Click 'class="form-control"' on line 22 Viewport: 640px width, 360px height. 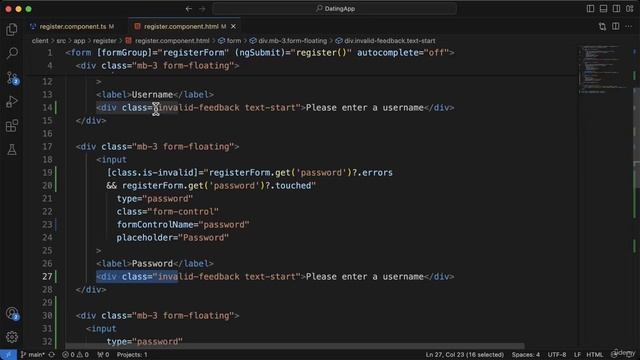tap(167, 212)
